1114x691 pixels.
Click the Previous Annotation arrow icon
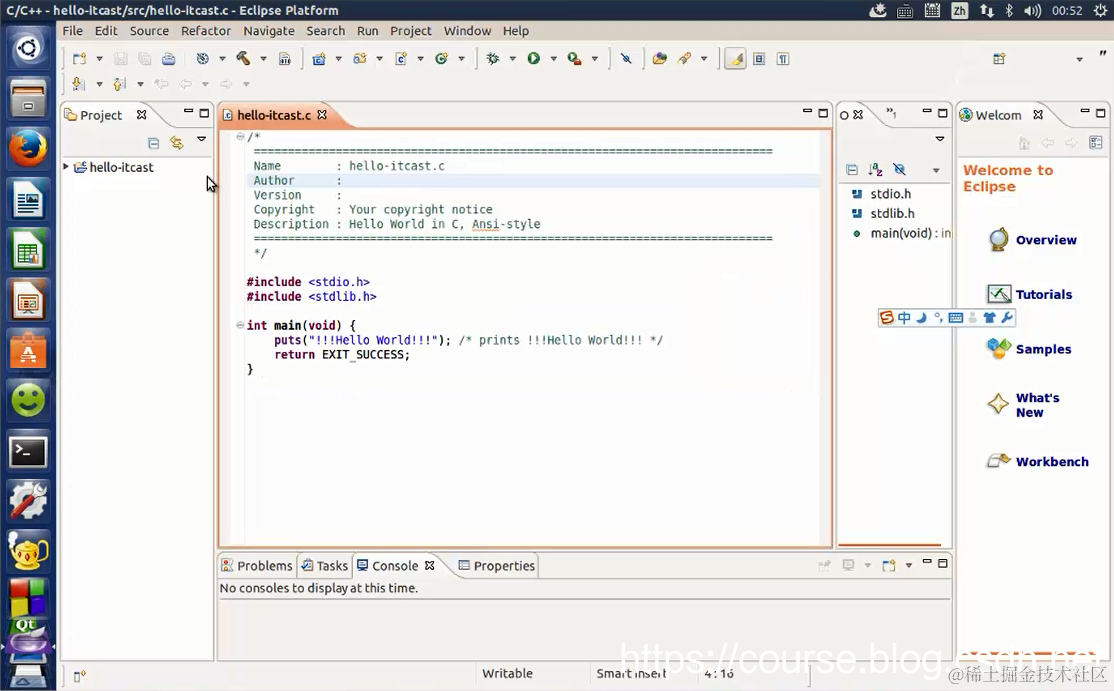click(119, 84)
